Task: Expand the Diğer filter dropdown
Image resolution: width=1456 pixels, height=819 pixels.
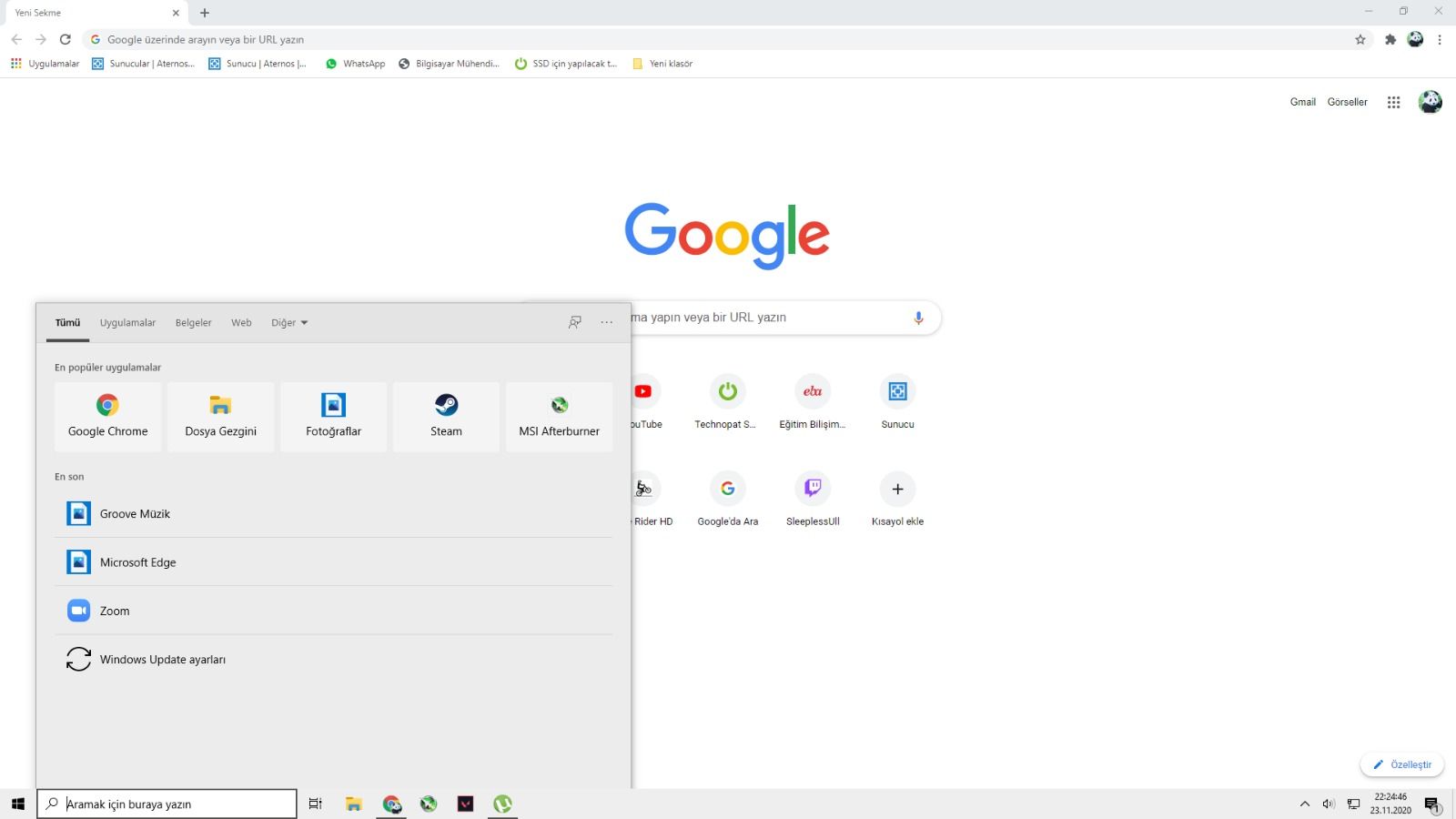Action: 289,322
